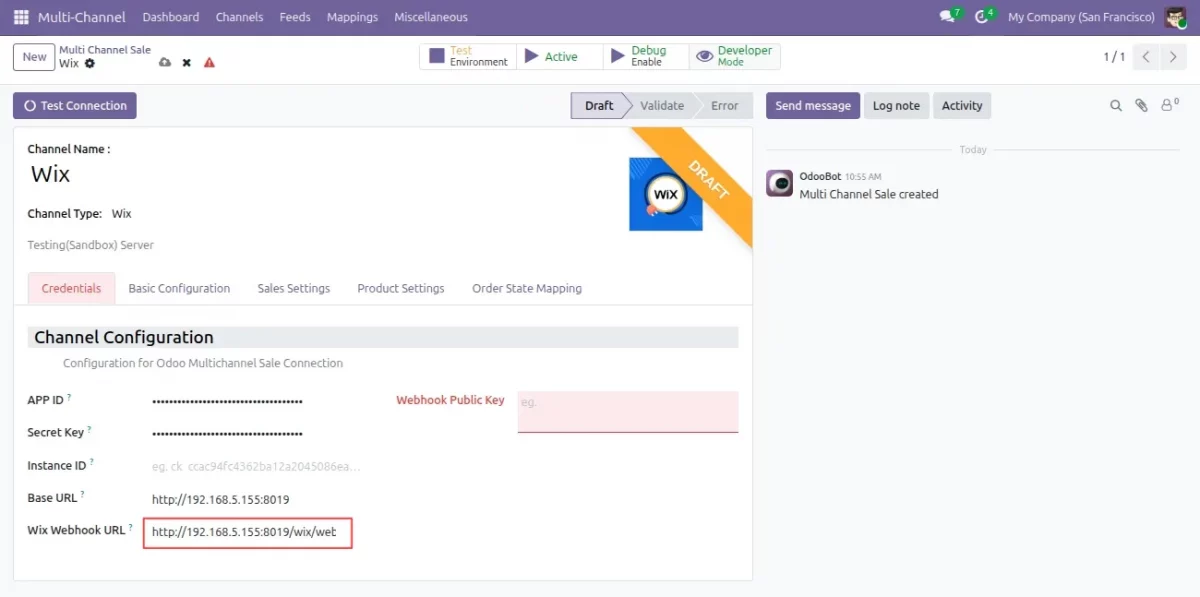Select the Validate status stage
The image size is (1200, 597).
coord(662,105)
